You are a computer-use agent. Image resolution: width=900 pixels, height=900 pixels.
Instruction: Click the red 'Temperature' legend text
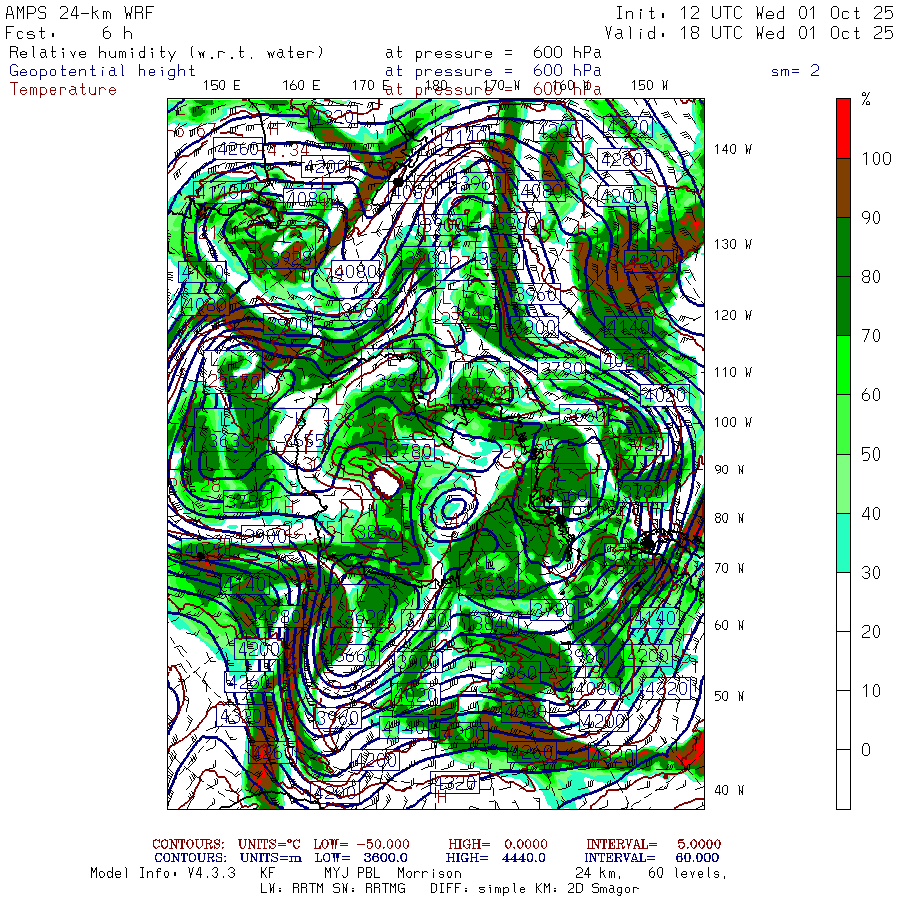pos(63,90)
